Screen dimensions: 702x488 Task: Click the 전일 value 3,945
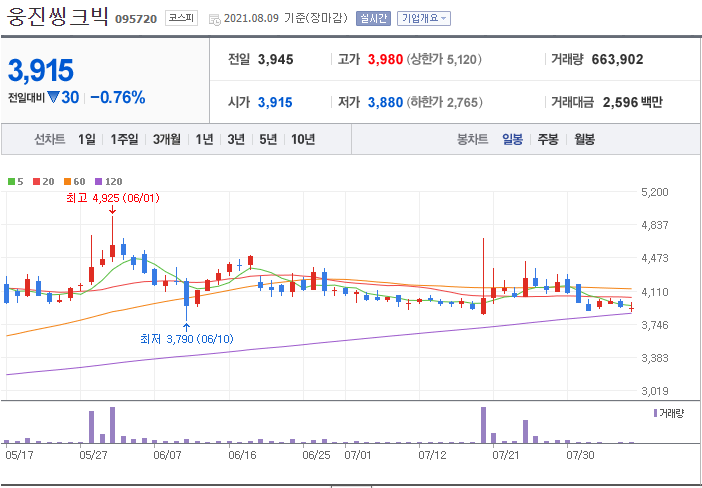[275, 59]
